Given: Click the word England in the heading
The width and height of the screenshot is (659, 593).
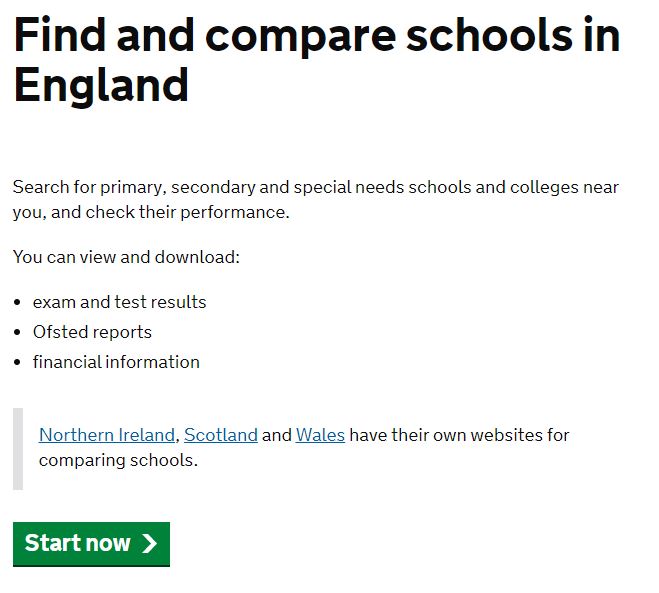Looking at the screenshot, I should (x=101, y=85).
